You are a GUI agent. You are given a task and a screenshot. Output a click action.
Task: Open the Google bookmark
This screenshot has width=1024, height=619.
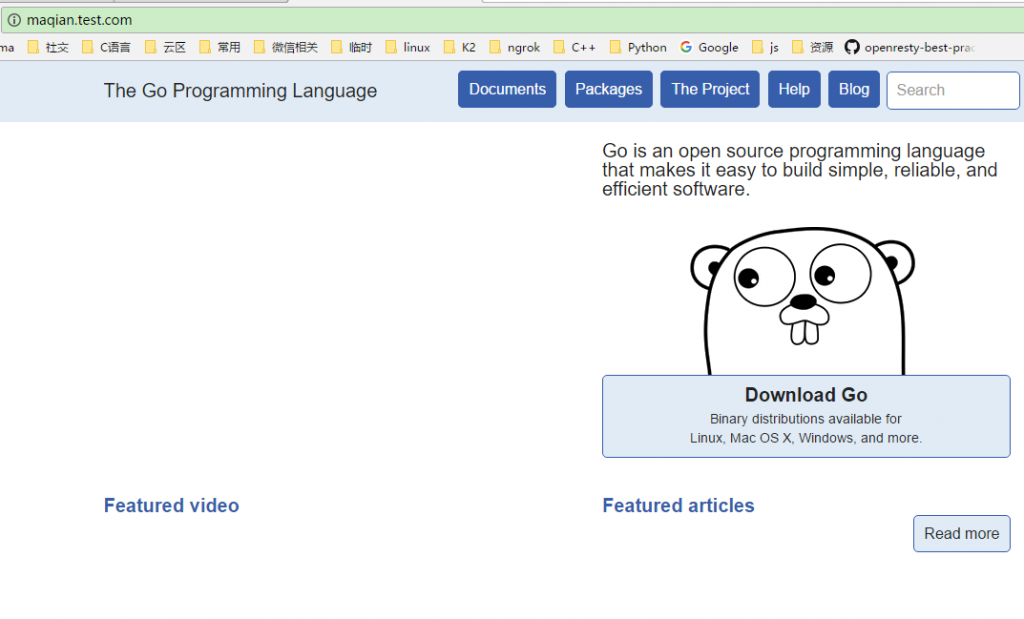[x=709, y=47]
